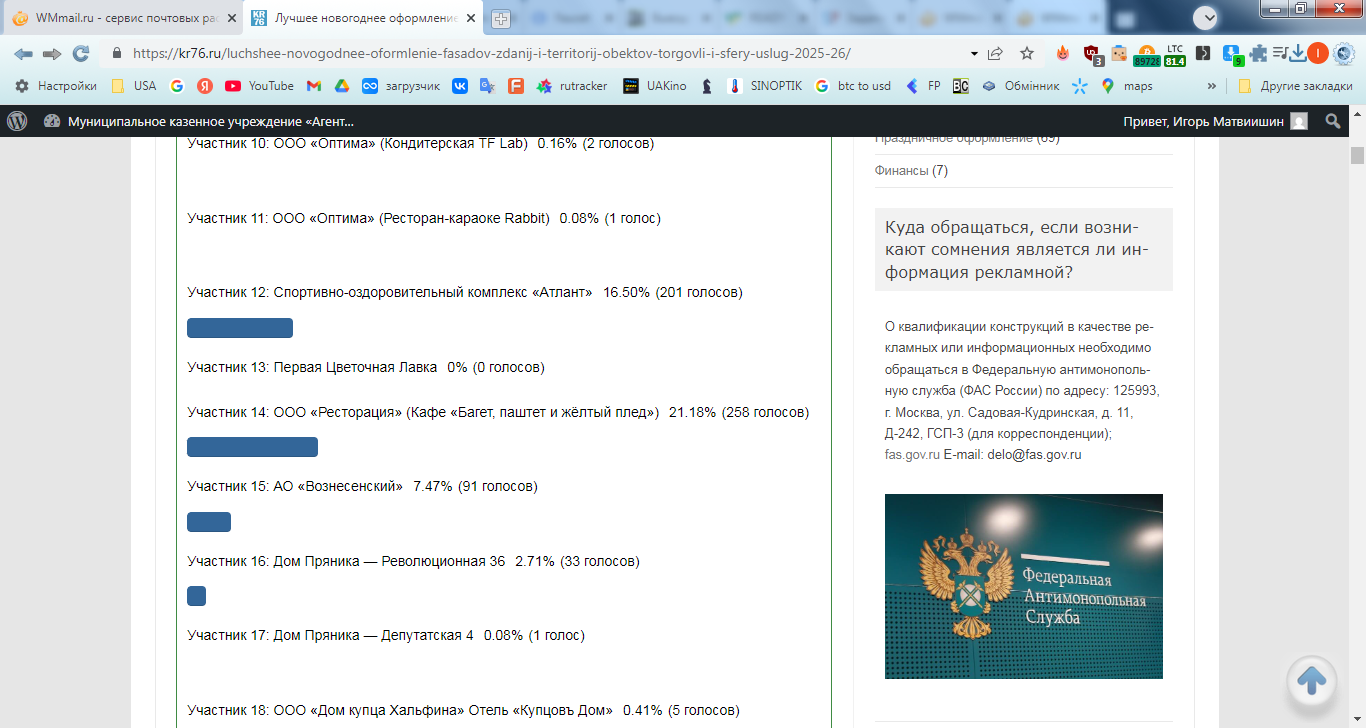This screenshot has height=728, width=1366.
Task: Click the Участник 14 «Ресторация» vote bar
Action: [252, 447]
